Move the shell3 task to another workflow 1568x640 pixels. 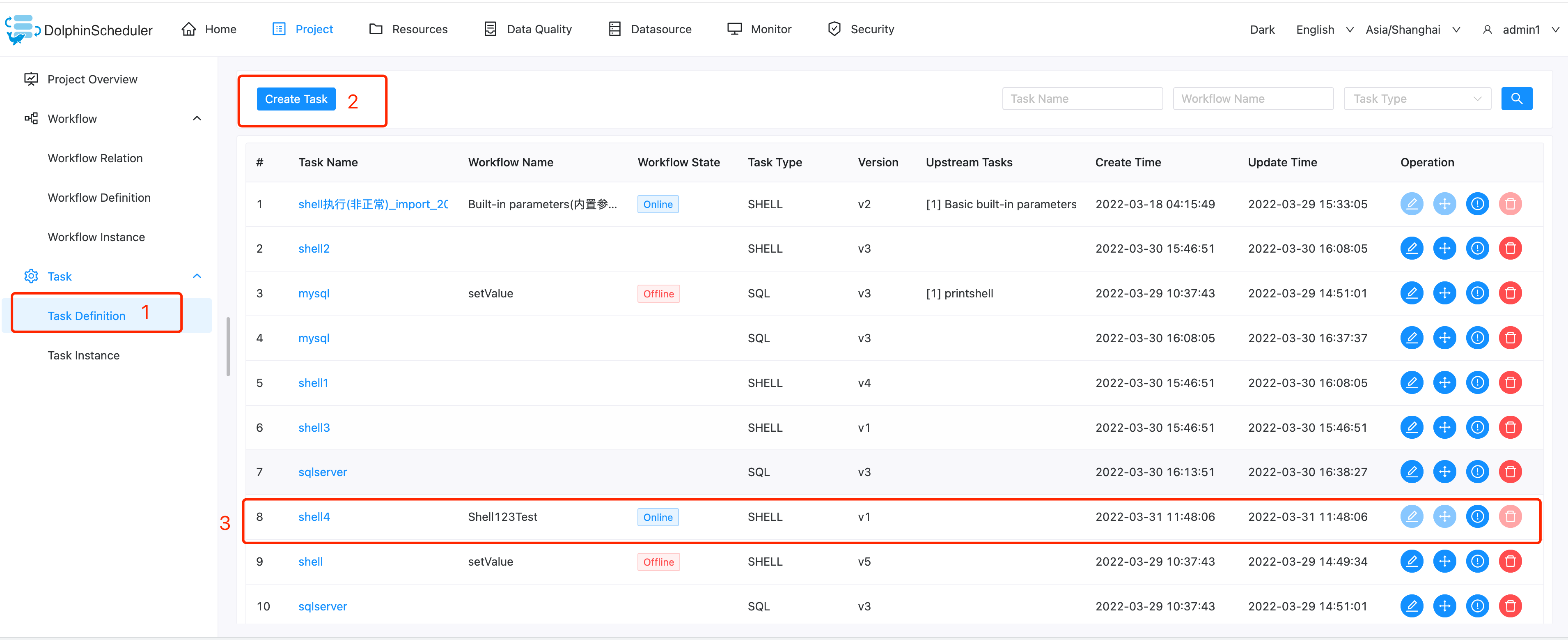click(x=1444, y=427)
